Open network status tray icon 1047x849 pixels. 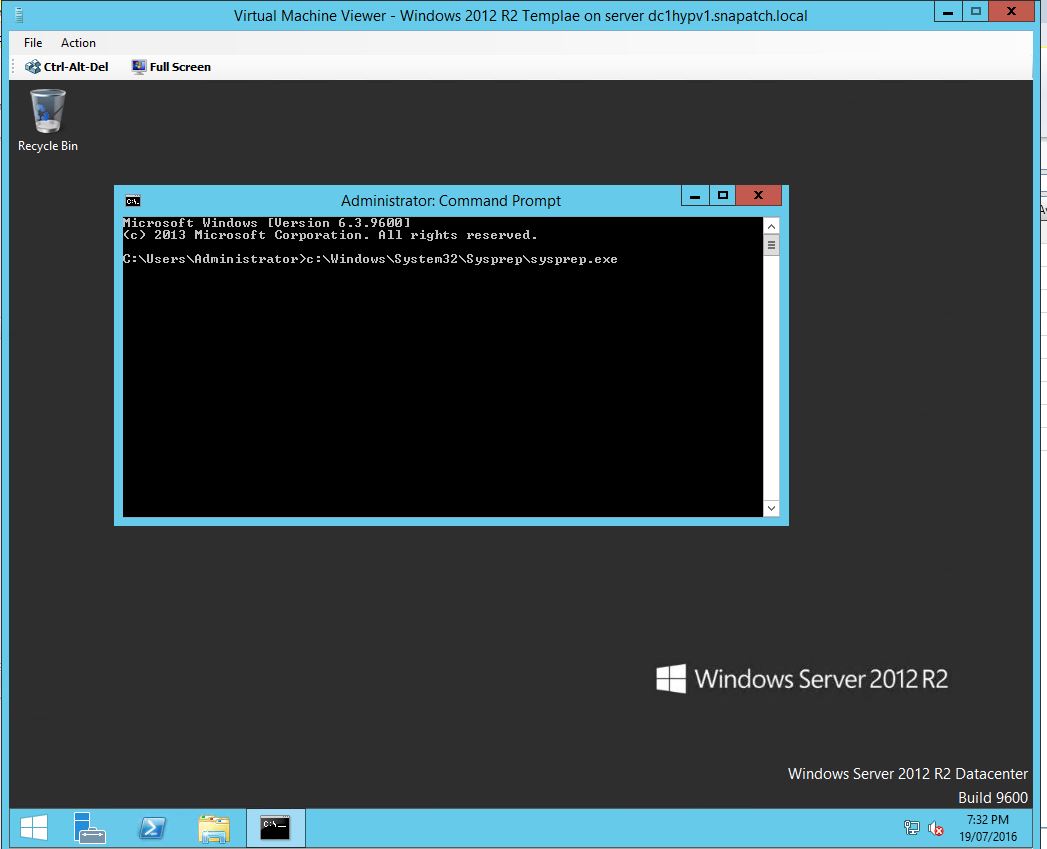tap(911, 828)
